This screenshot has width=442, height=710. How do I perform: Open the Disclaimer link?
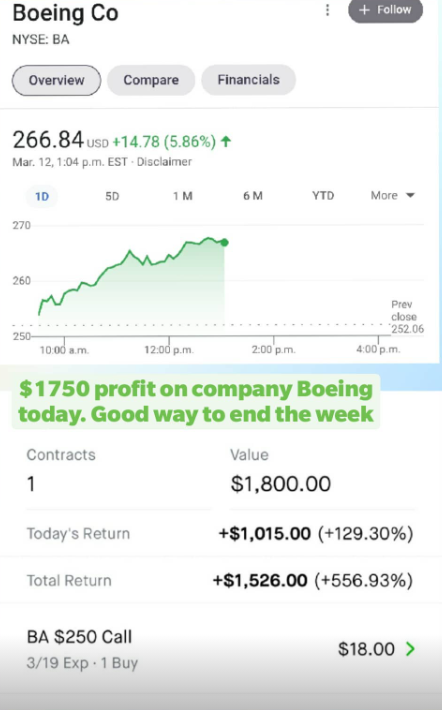tap(164, 162)
